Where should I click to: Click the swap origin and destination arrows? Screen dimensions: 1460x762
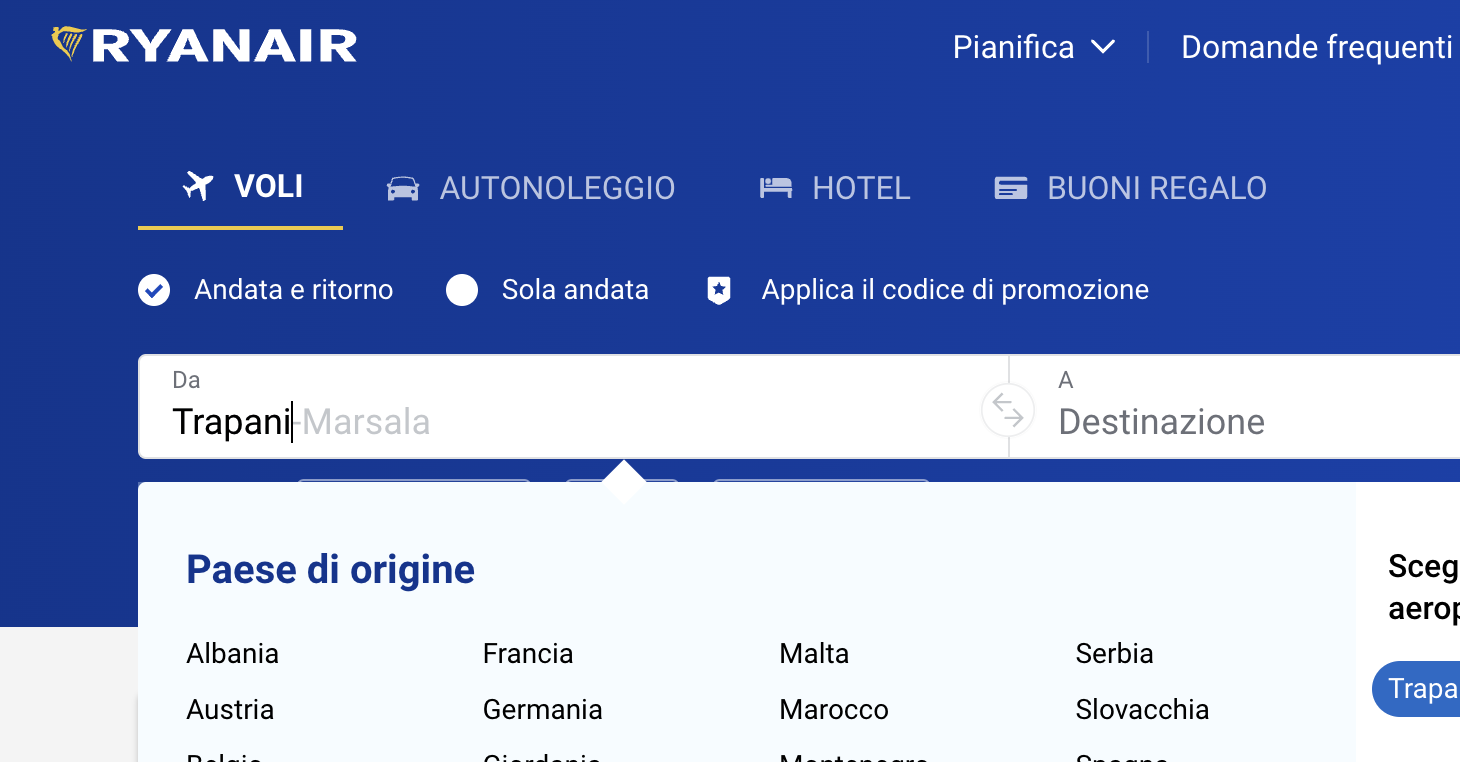point(1007,410)
